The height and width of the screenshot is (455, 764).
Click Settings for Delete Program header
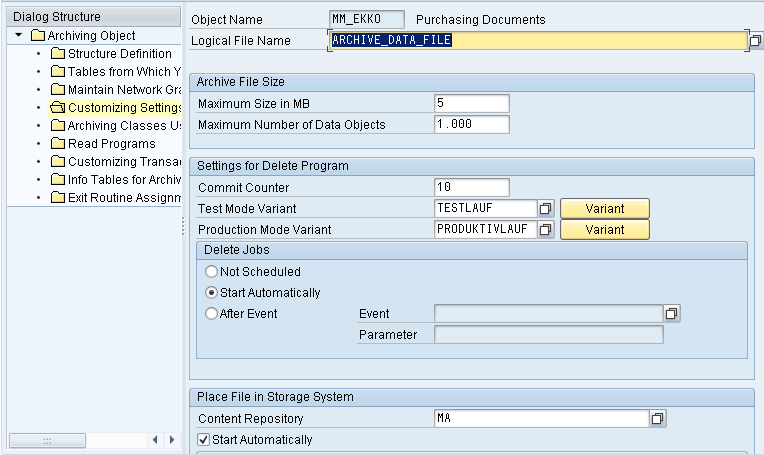(472, 166)
